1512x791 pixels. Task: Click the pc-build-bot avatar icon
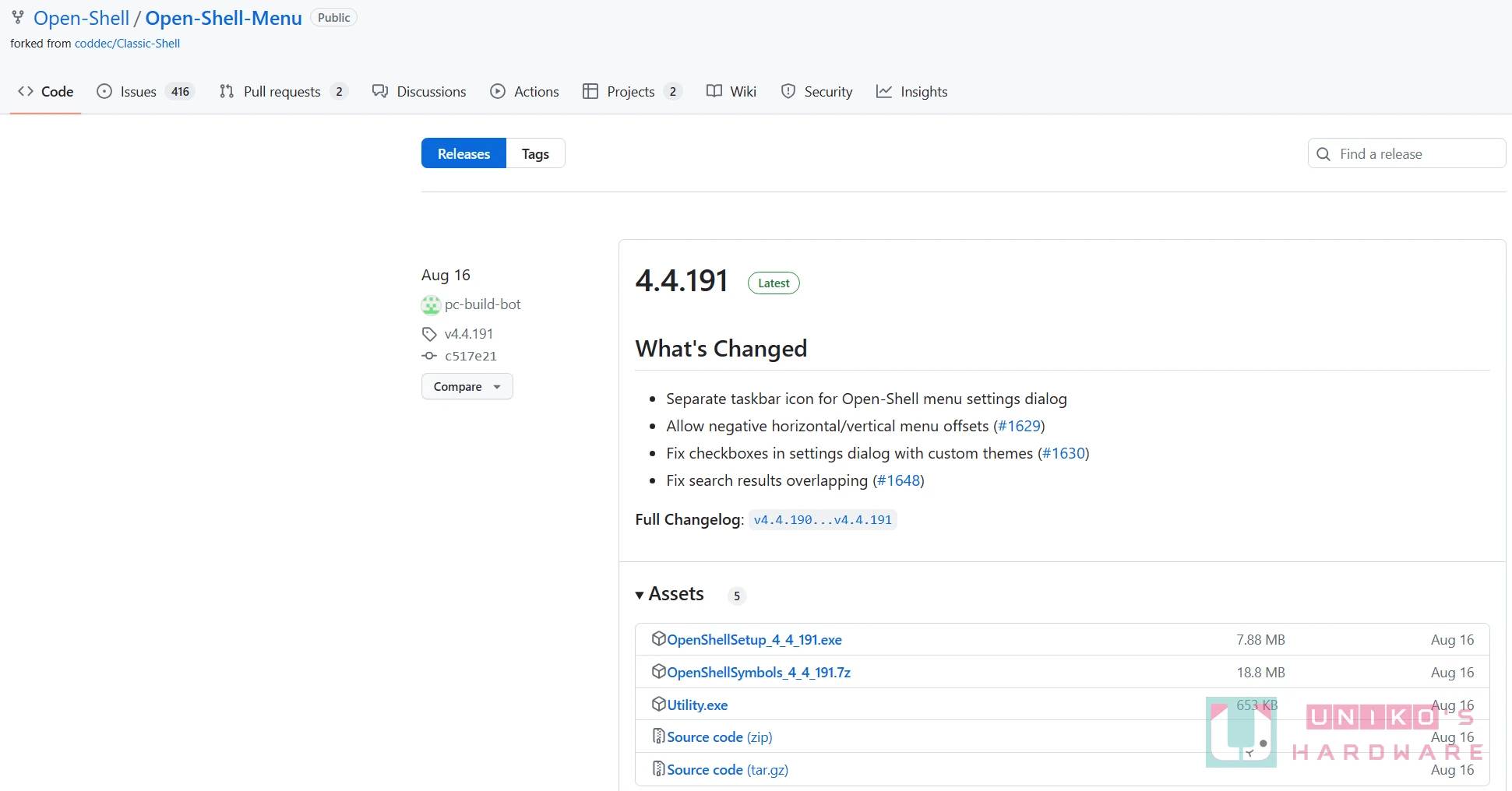click(431, 305)
